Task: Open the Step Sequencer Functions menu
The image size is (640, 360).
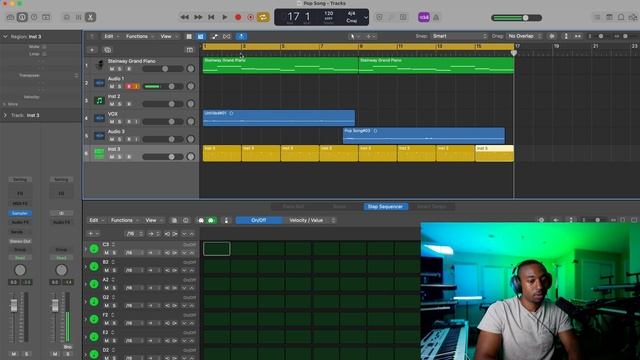Action: (124, 220)
